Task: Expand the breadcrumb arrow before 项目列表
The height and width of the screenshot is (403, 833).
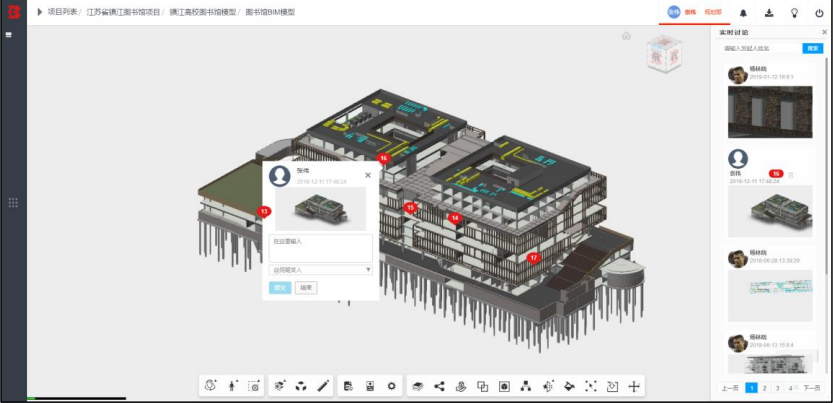Action: click(x=40, y=12)
